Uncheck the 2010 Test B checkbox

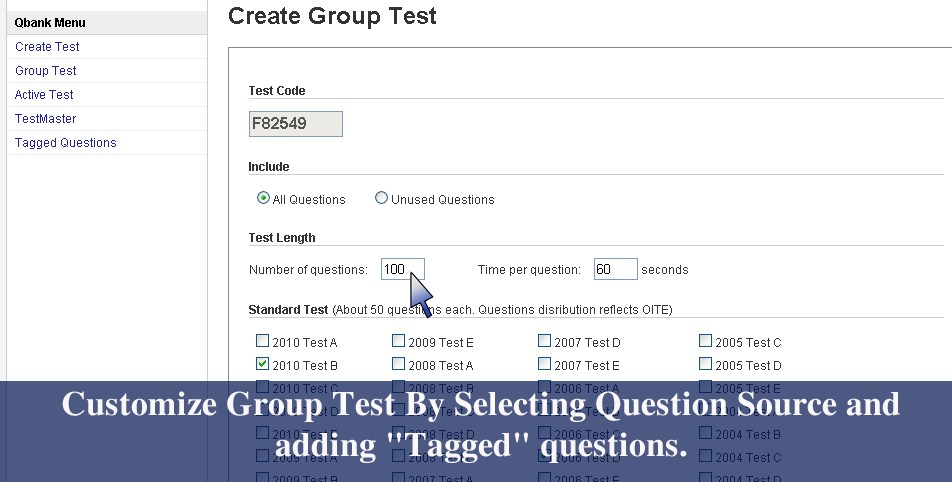coord(263,364)
